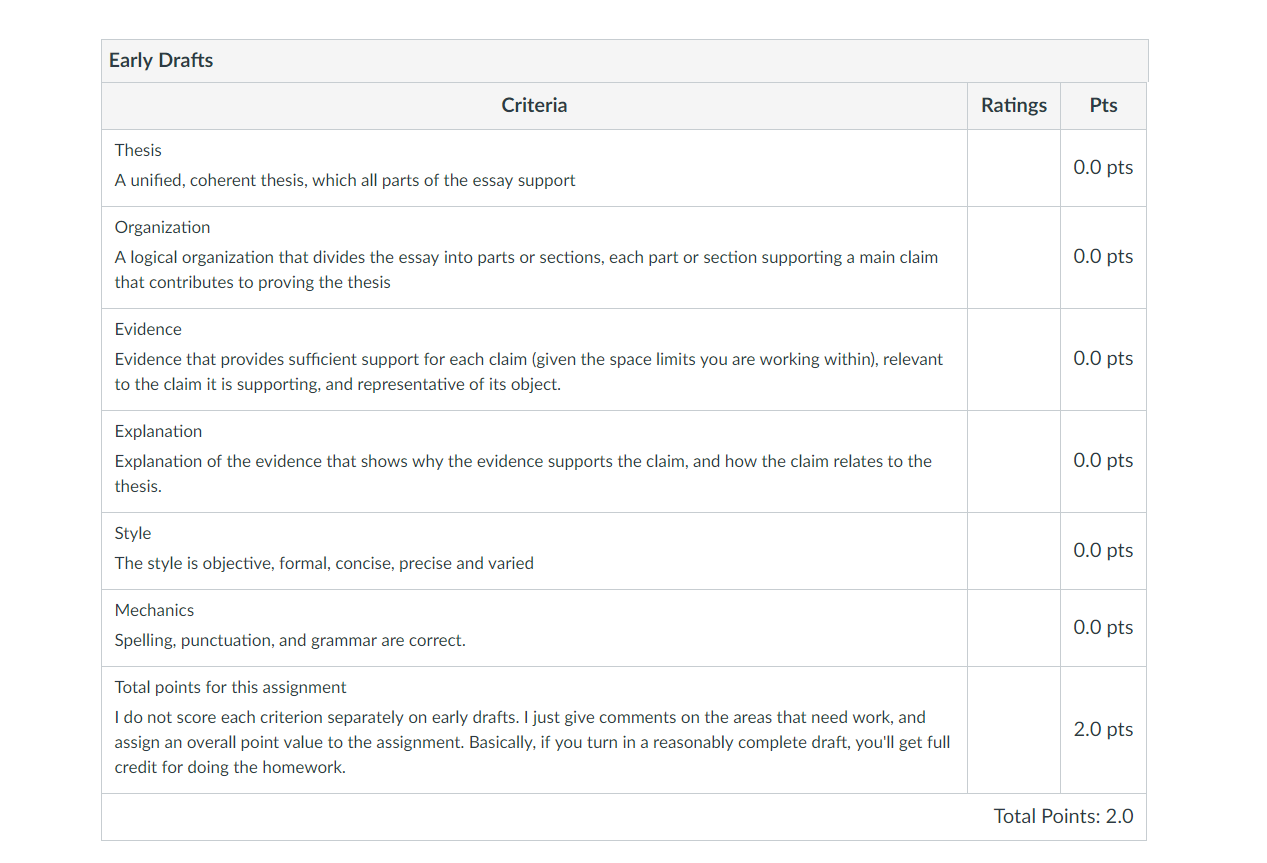1267x863 pixels.
Task: Click the Explanation criterion title
Action: coord(158,431)
